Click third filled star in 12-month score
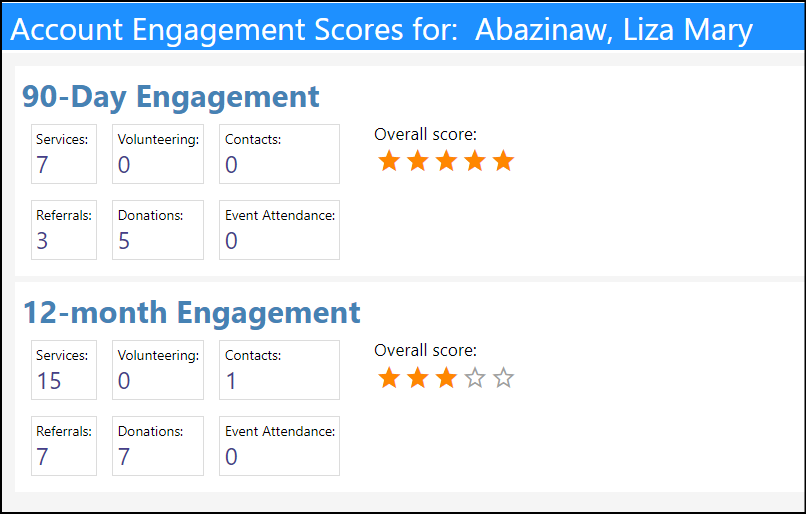This screenshot has height=514, width=806. 446,378
